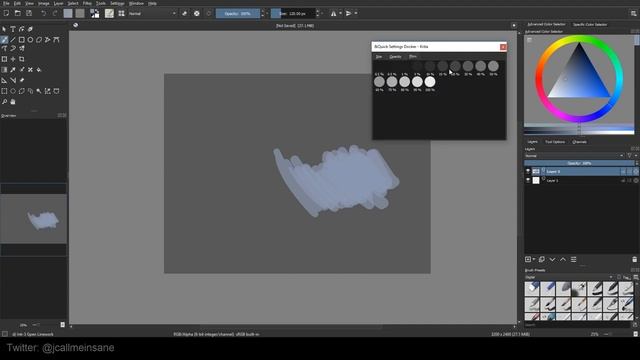Screen dimensions: 640x360
Task: Open the Filter menu
Action: point(87,3)
